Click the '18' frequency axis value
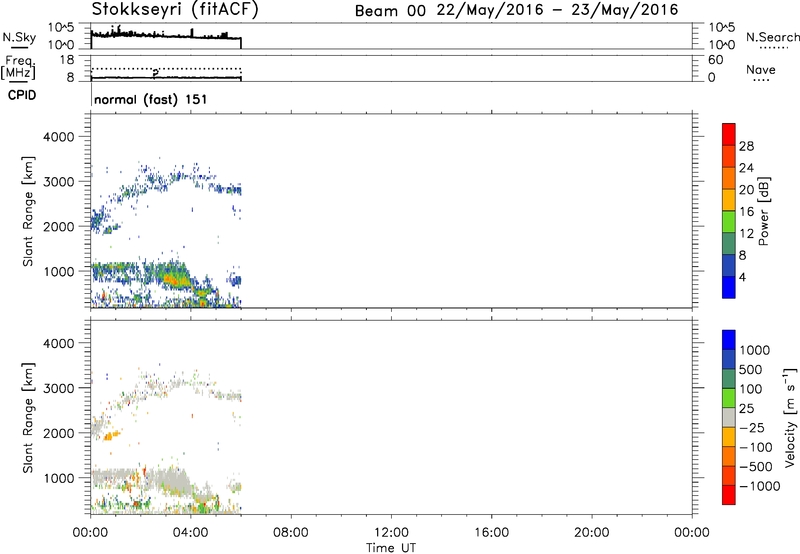 click(67, 60)
